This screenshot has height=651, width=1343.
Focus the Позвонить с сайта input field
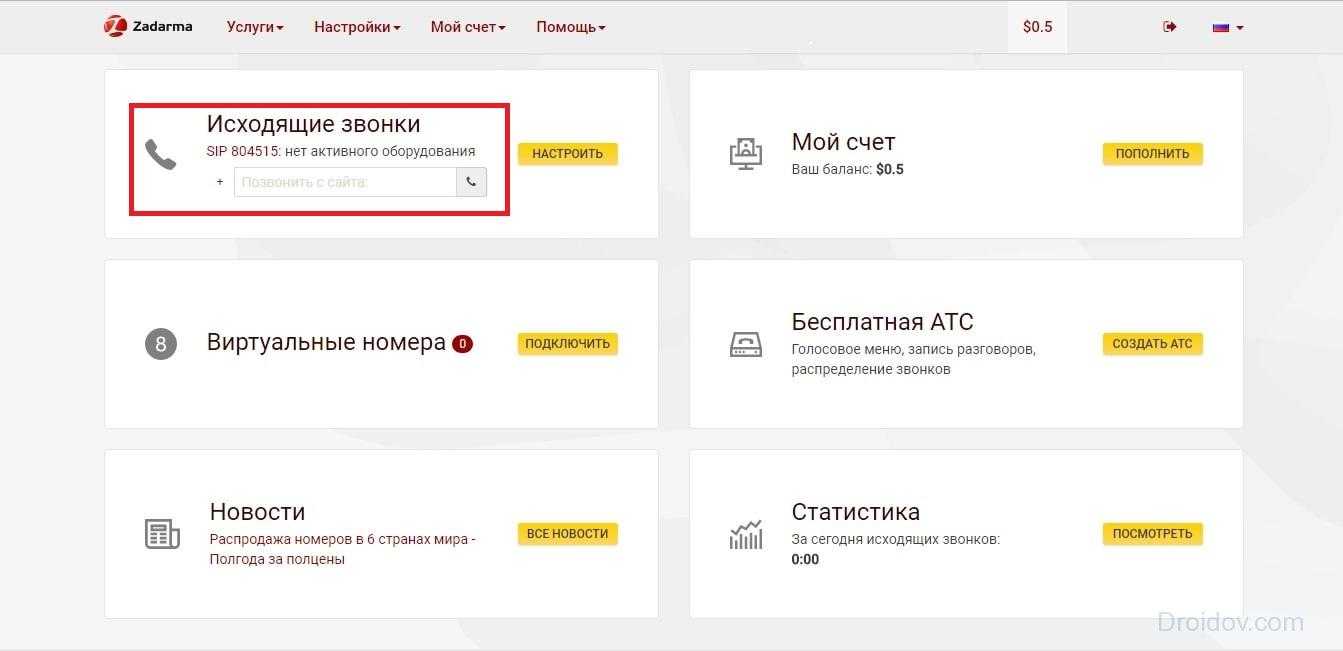345,182
